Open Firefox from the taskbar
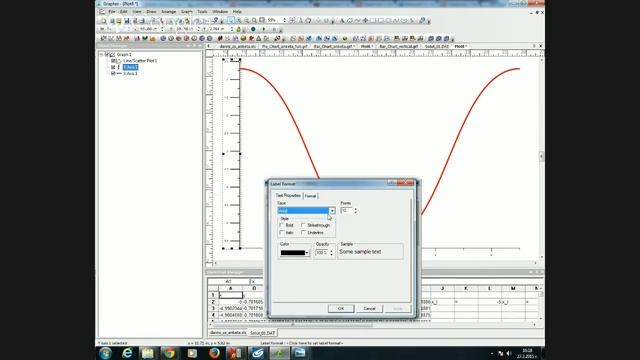Screen dimensions: 640x360 (x=214, y=353)
